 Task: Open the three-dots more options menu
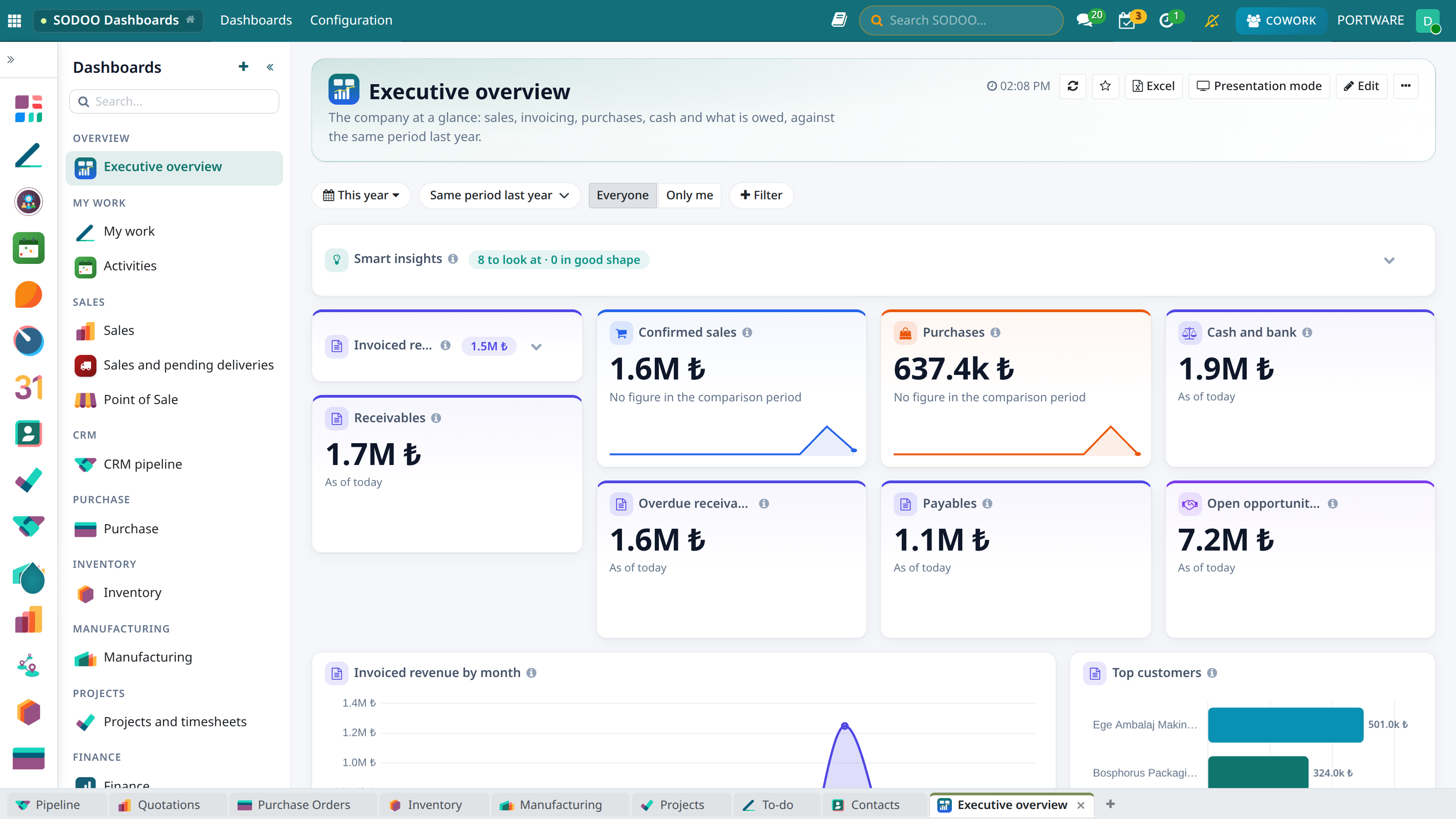pos(1405,86)
